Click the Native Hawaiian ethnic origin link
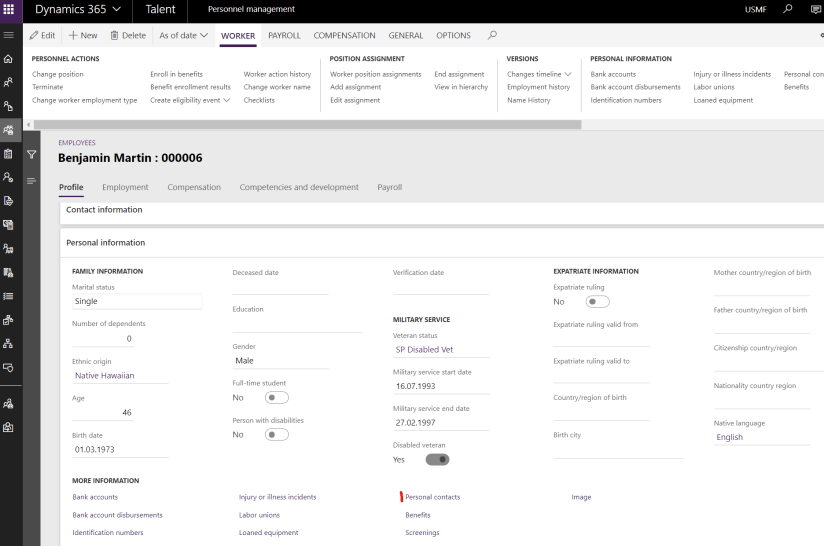The height and width of the screenshot is (546, 824). click(x=105, y=375)
